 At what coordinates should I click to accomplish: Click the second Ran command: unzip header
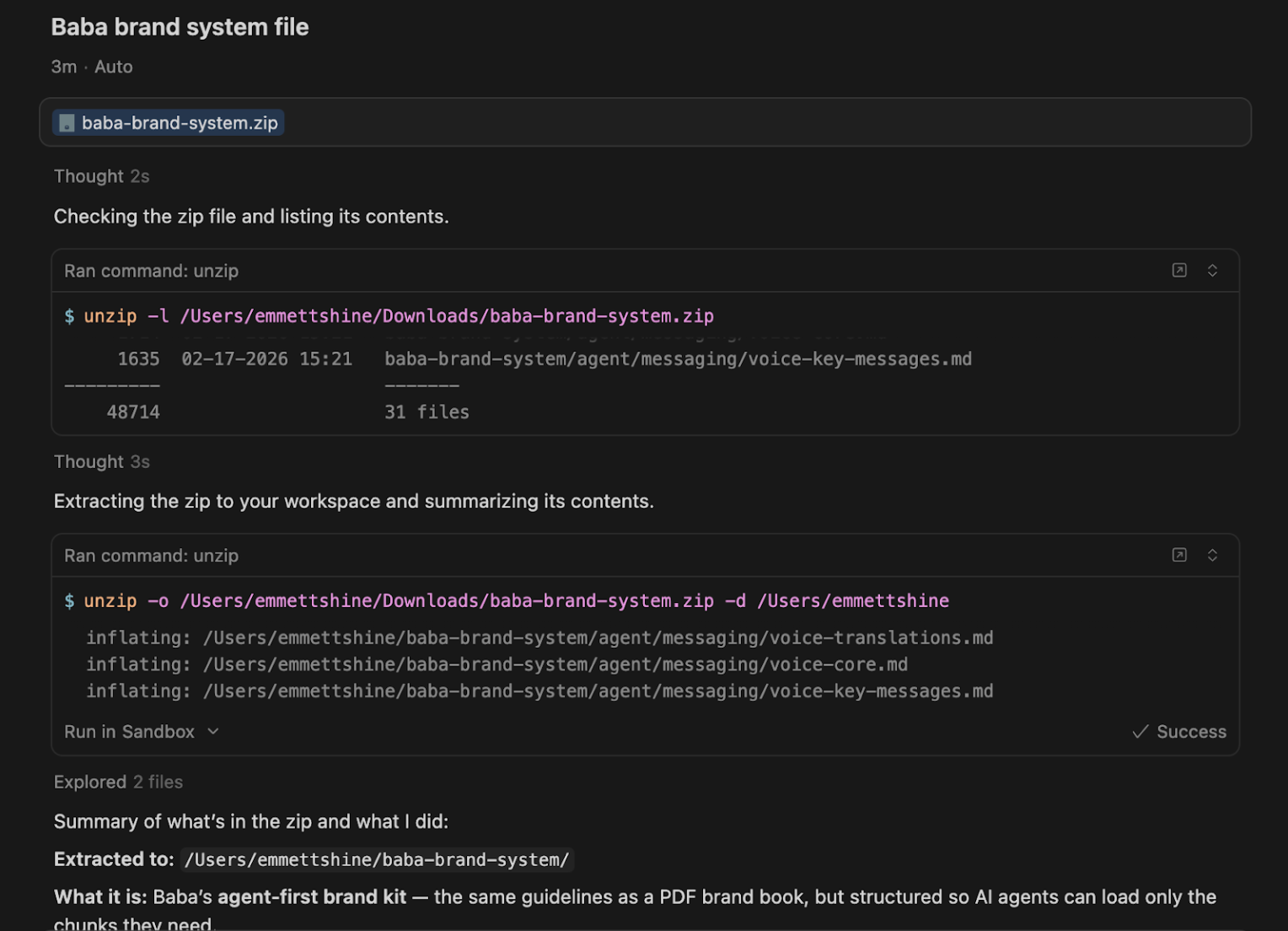[151, 556]
